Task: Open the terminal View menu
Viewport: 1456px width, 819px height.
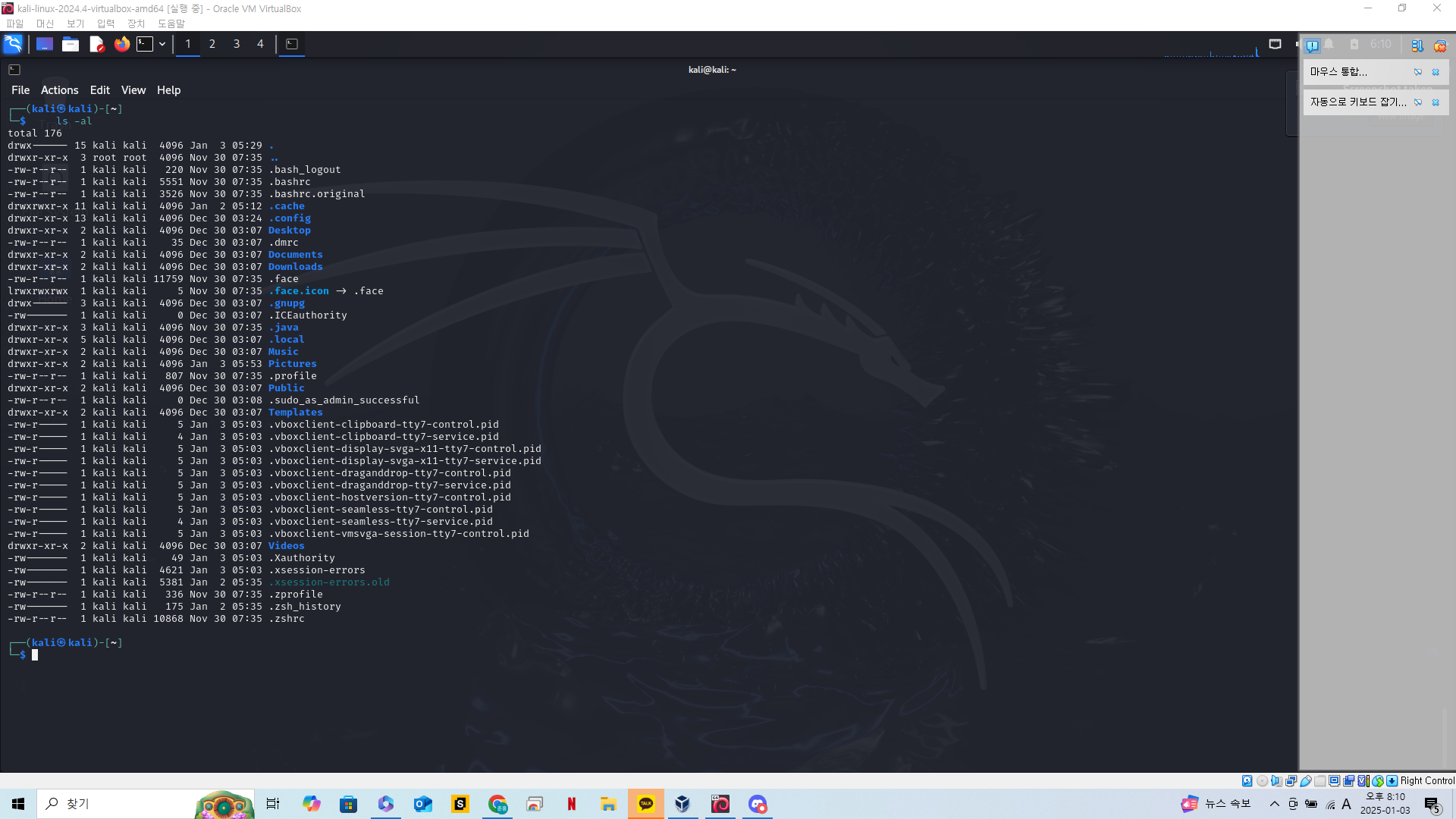Action: [133, 90]
